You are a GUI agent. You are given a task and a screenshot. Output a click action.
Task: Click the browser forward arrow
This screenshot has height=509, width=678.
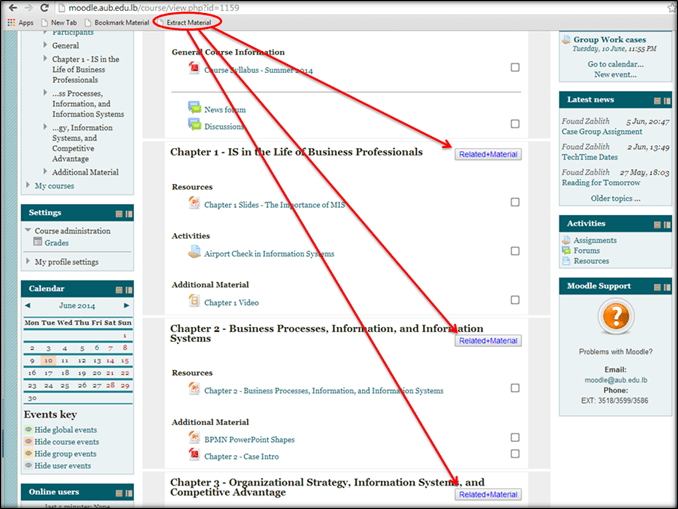(x=29, y=8)
